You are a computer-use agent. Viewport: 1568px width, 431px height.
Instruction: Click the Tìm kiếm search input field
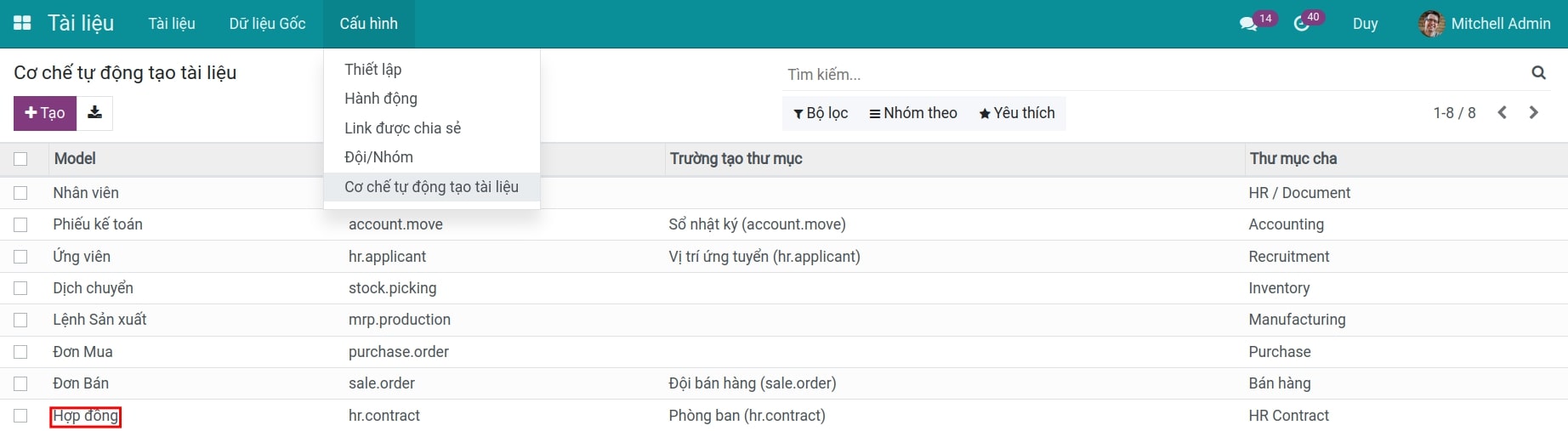click(1148, 75)
